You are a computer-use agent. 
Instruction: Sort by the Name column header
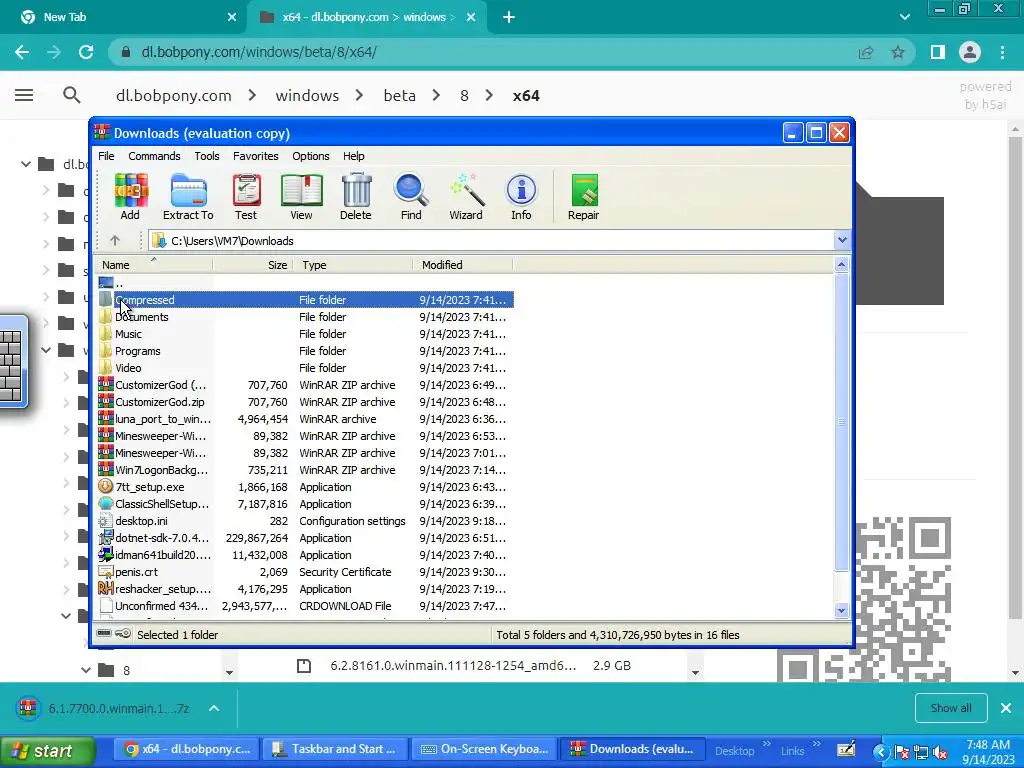pyautogui.click(x=153, y=264)
